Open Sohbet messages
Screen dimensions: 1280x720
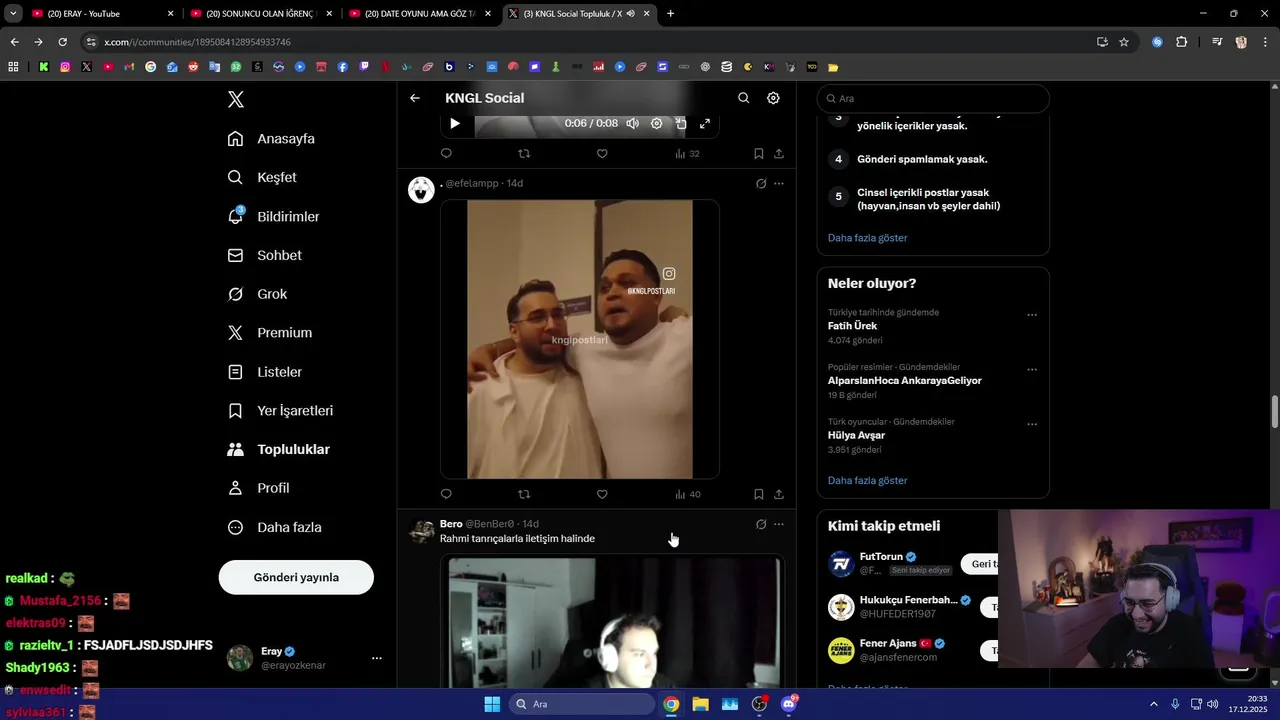coord(265,255)
